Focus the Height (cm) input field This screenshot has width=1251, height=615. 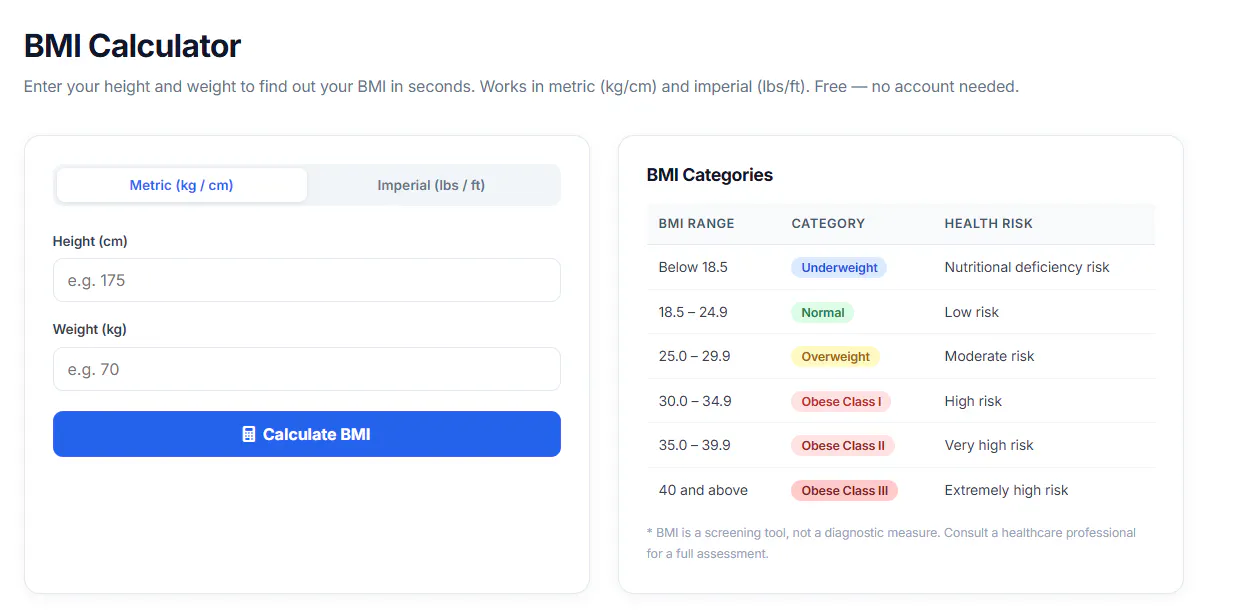307,280
